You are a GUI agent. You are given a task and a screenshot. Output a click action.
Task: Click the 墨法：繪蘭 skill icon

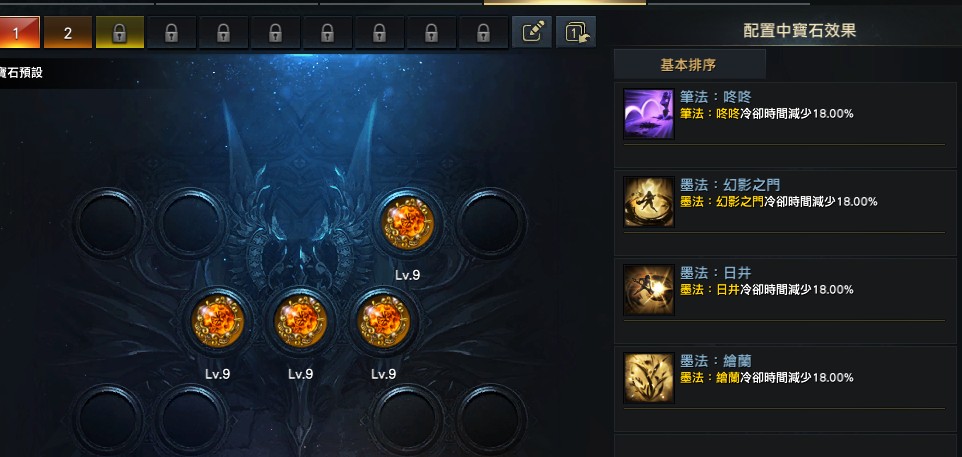pyautogui.click(x=648, y=378)
